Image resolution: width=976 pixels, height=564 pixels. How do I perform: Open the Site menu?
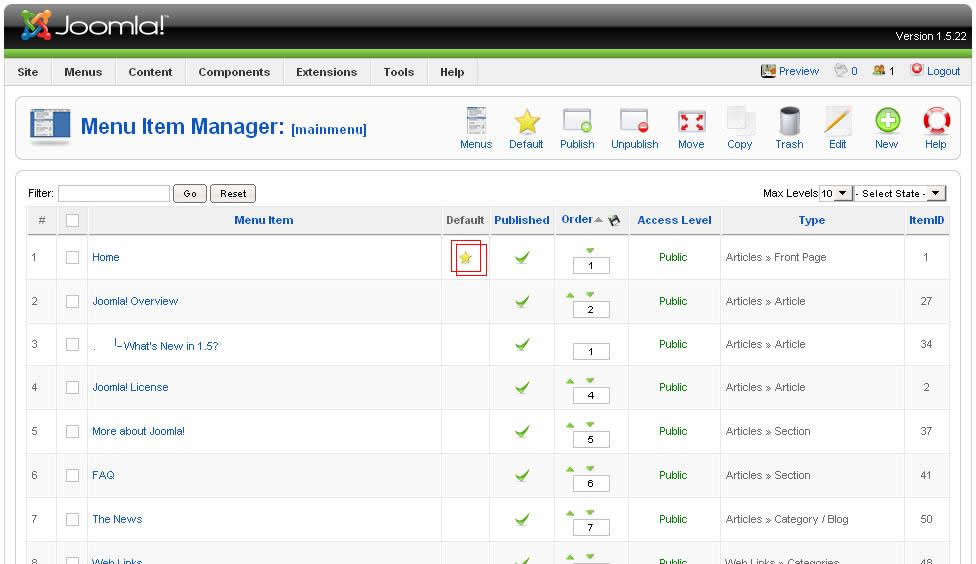(x=28, y=72)
